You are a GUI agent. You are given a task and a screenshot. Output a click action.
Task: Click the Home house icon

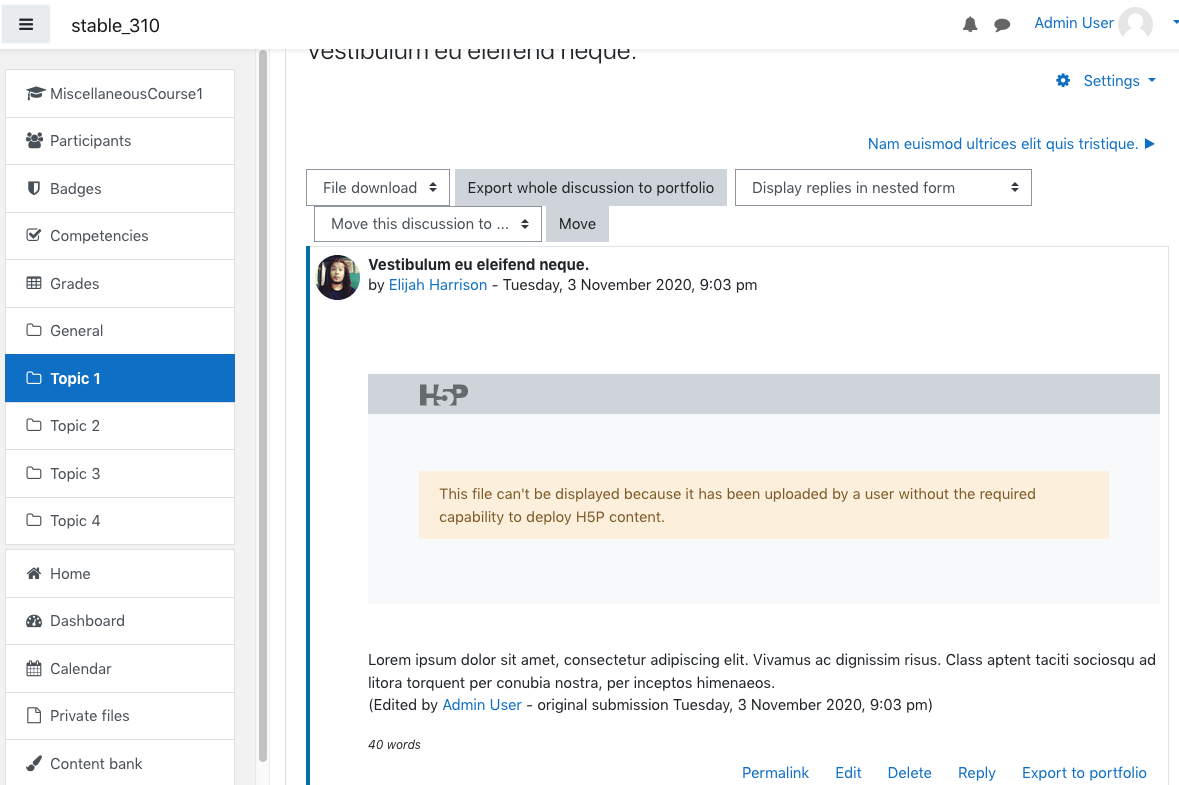pos(34,574)
